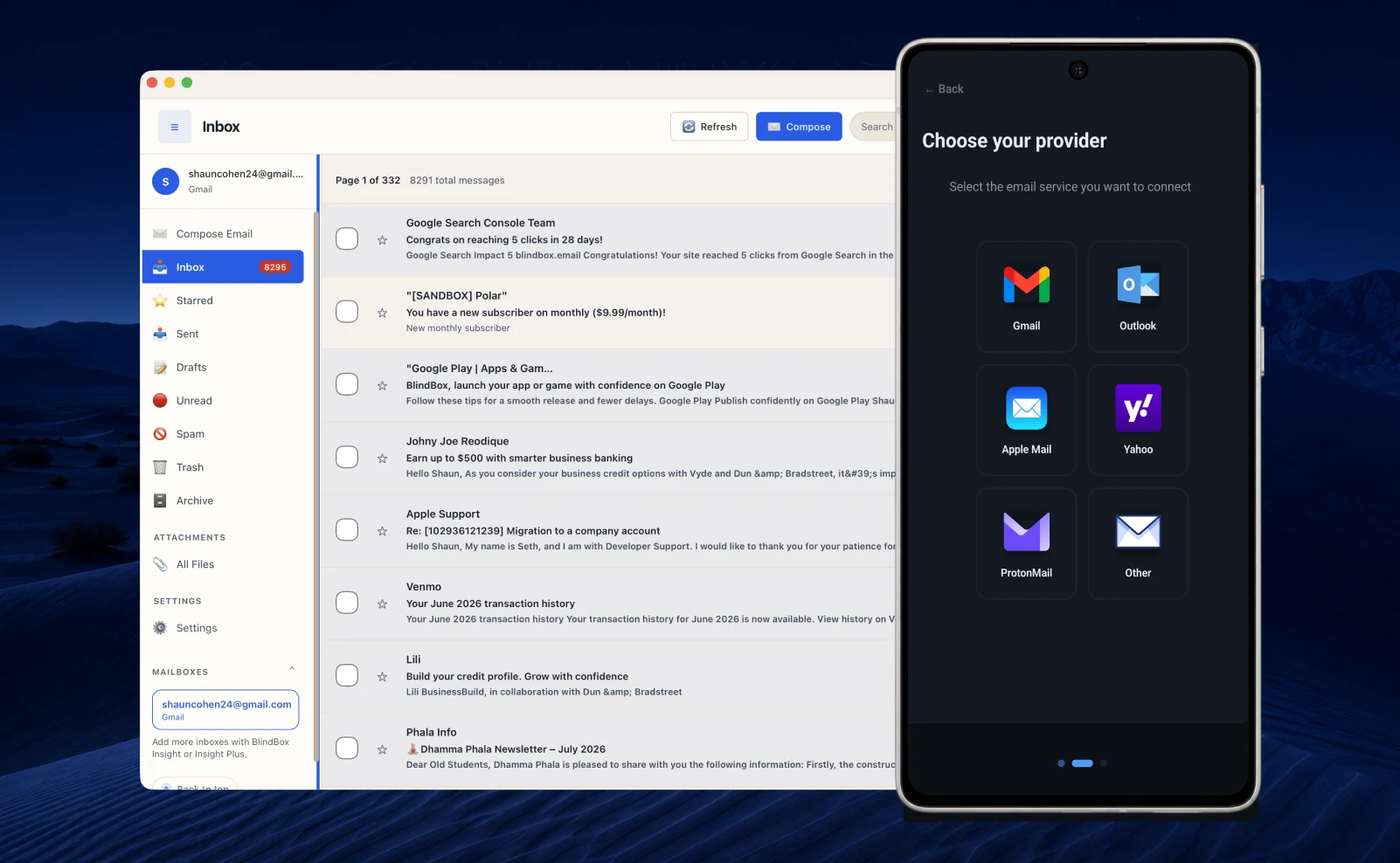Open "Re: [102936121239] Migration to a company account"
Viewport: 1400px width, 863px height.
click(x=533, y=531)
